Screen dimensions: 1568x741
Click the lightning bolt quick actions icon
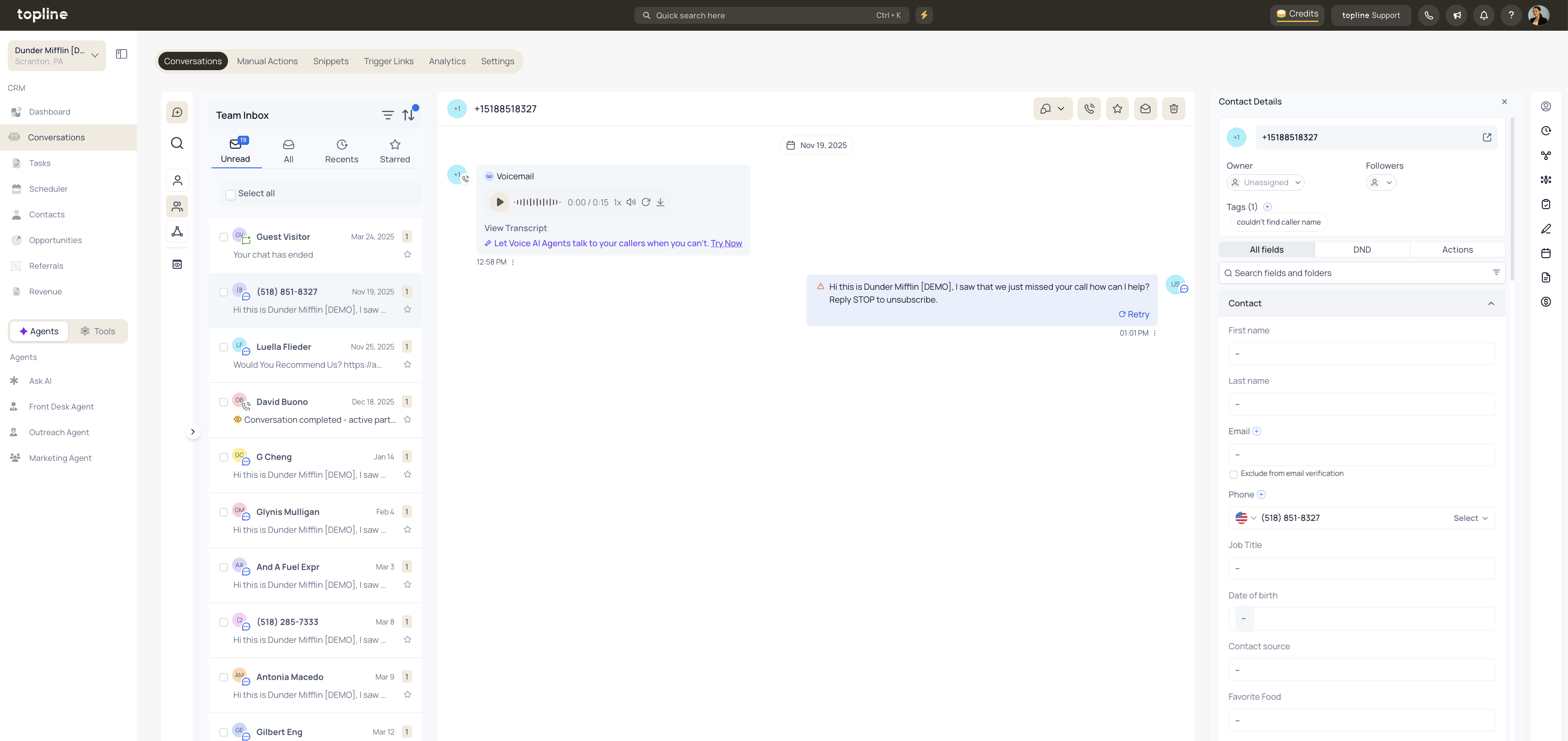click(x=923, y=15)
